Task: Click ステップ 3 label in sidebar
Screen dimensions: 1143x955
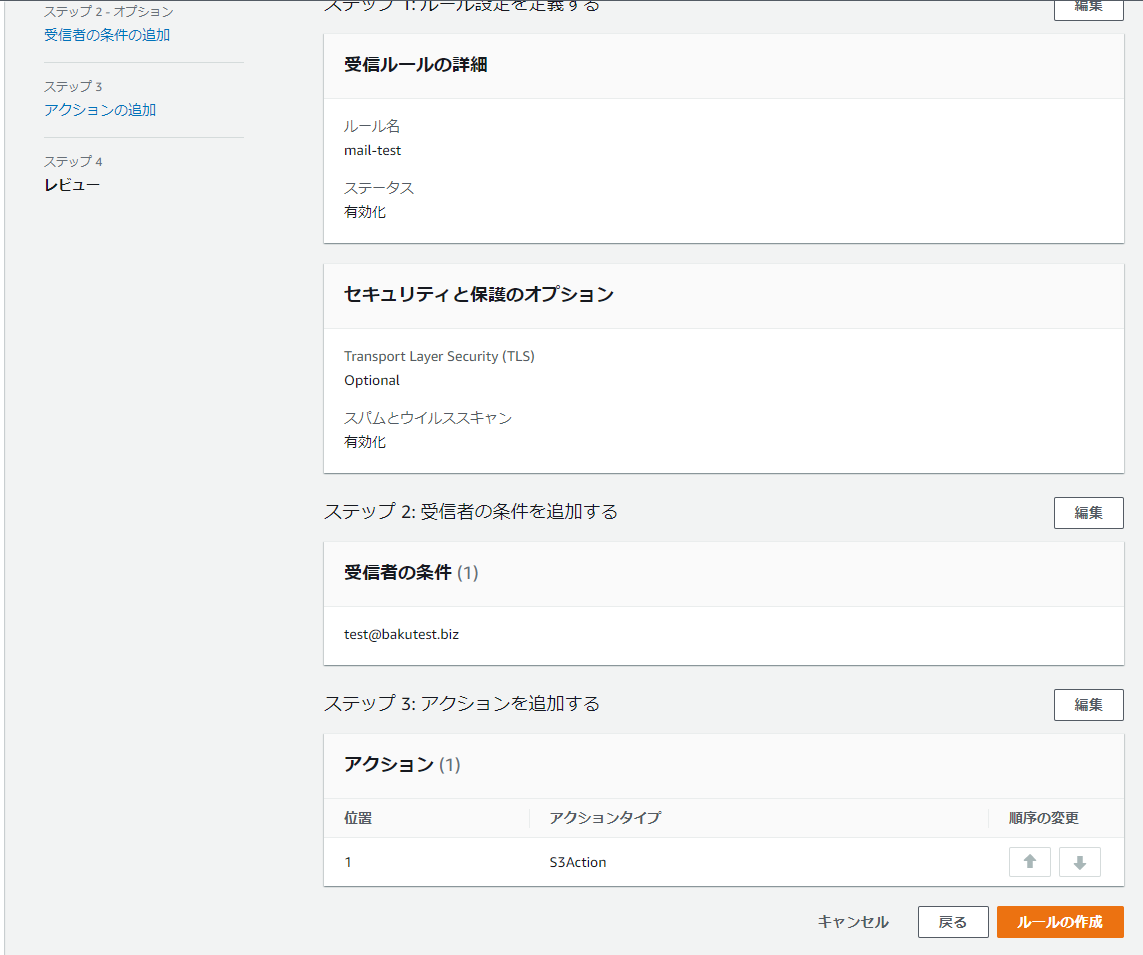Action: [x=73, y=86]
